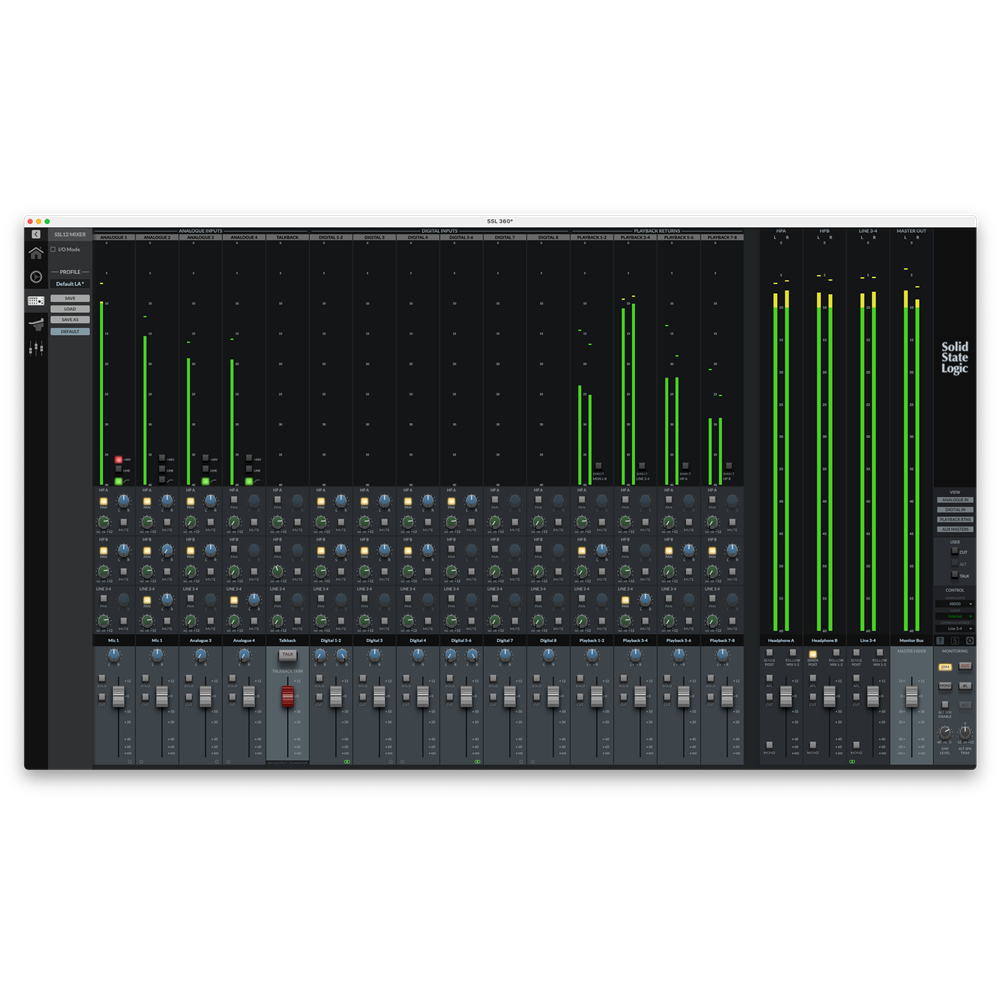Screen dimensions: 1000x1000
Task: Open the three-faders icon in sidebar
Action: 36,348
